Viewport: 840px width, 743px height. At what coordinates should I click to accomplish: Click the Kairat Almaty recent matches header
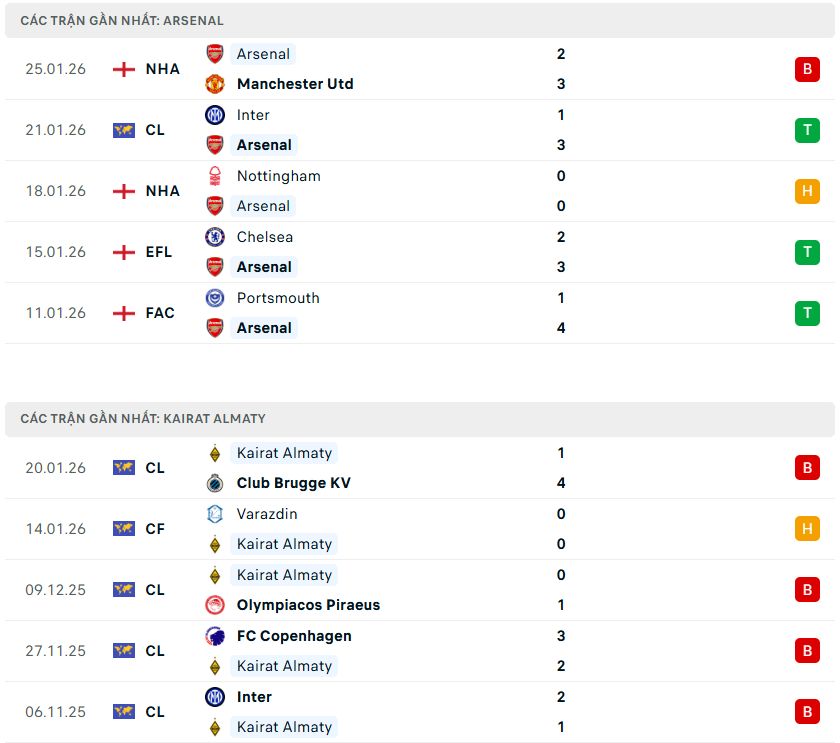(143, 419)
